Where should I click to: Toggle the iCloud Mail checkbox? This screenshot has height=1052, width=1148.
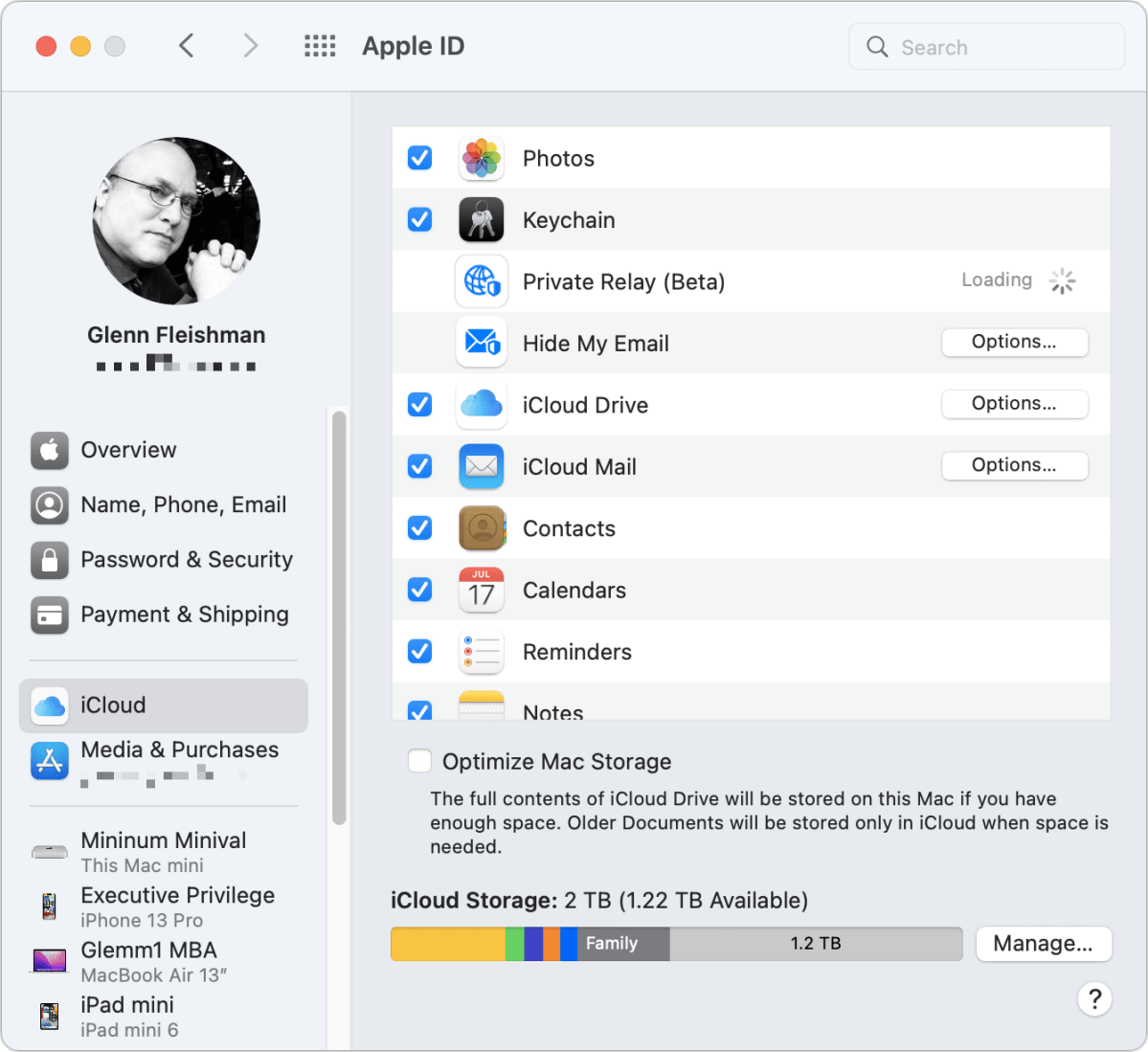click(x=419, y=465)
